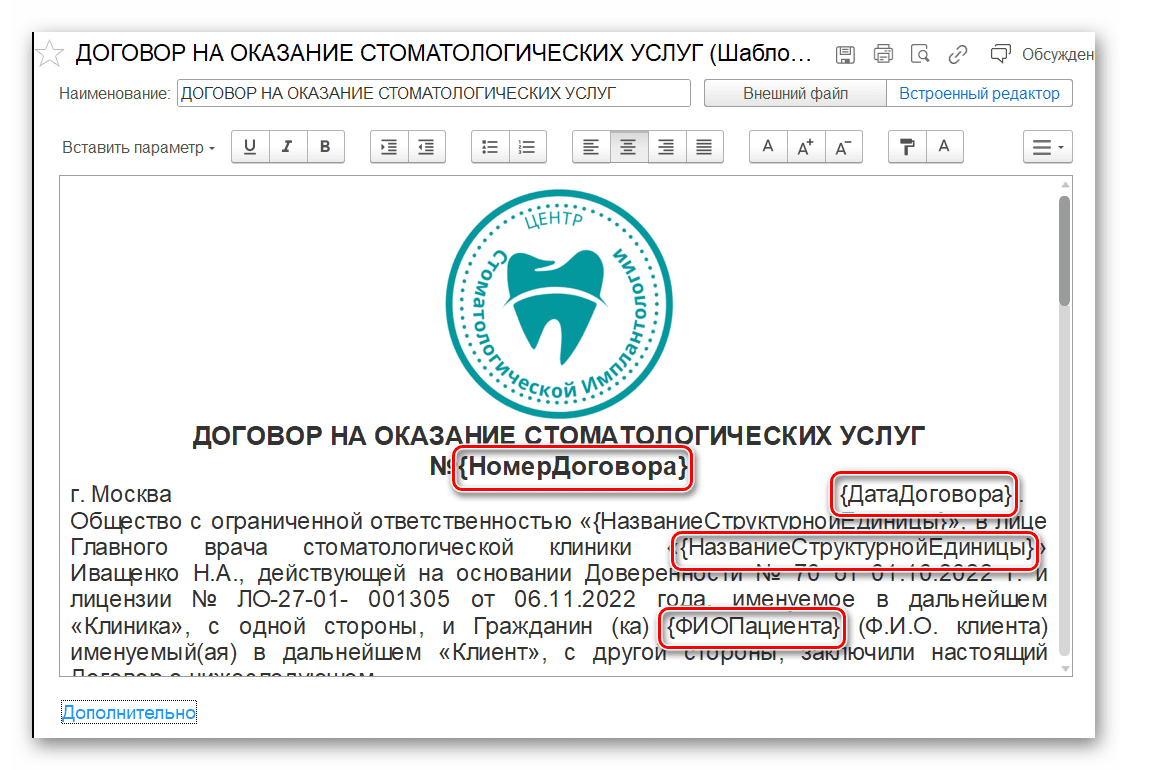Pick text background highlight color

[x=907, y=146]
